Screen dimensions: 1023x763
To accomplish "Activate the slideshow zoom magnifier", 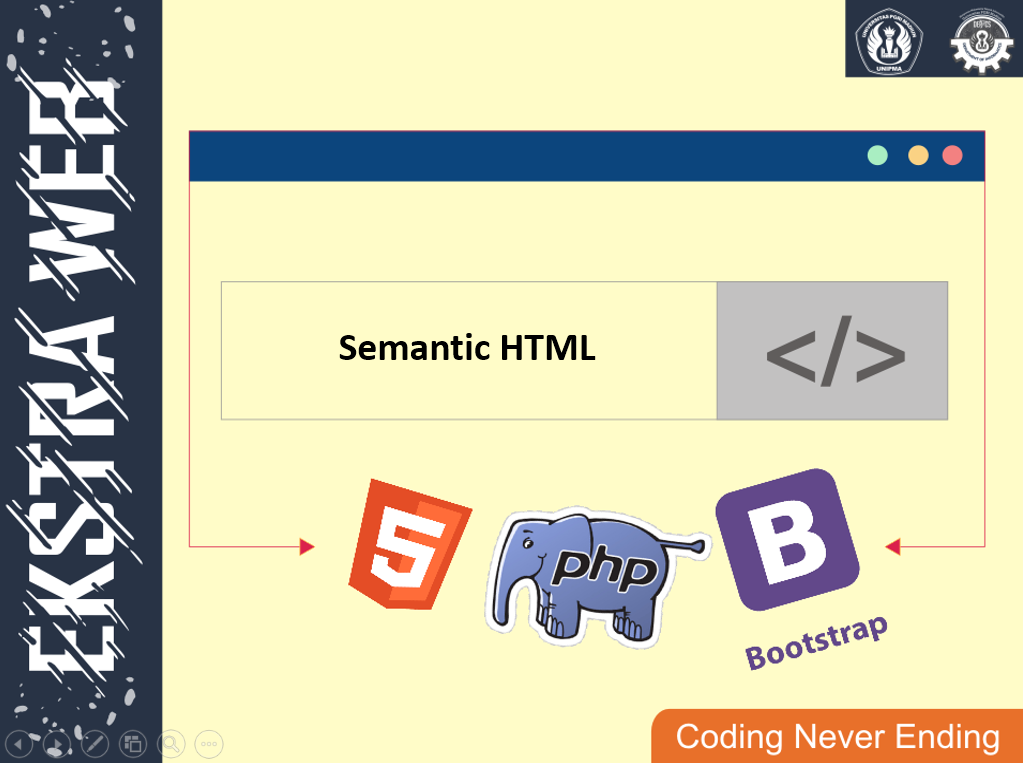I will [x=171, y=743].
